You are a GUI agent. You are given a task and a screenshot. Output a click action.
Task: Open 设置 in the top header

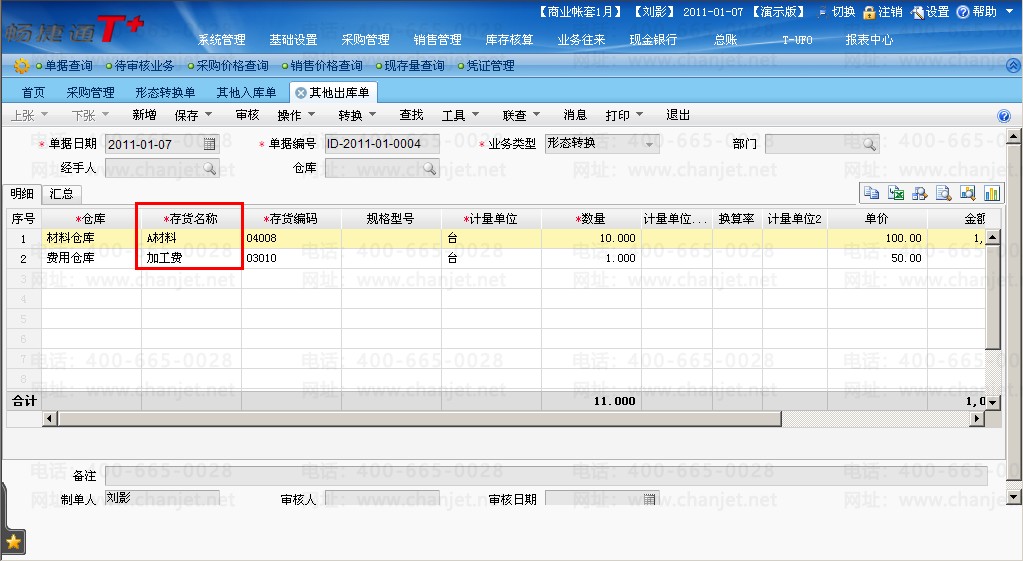930,12
